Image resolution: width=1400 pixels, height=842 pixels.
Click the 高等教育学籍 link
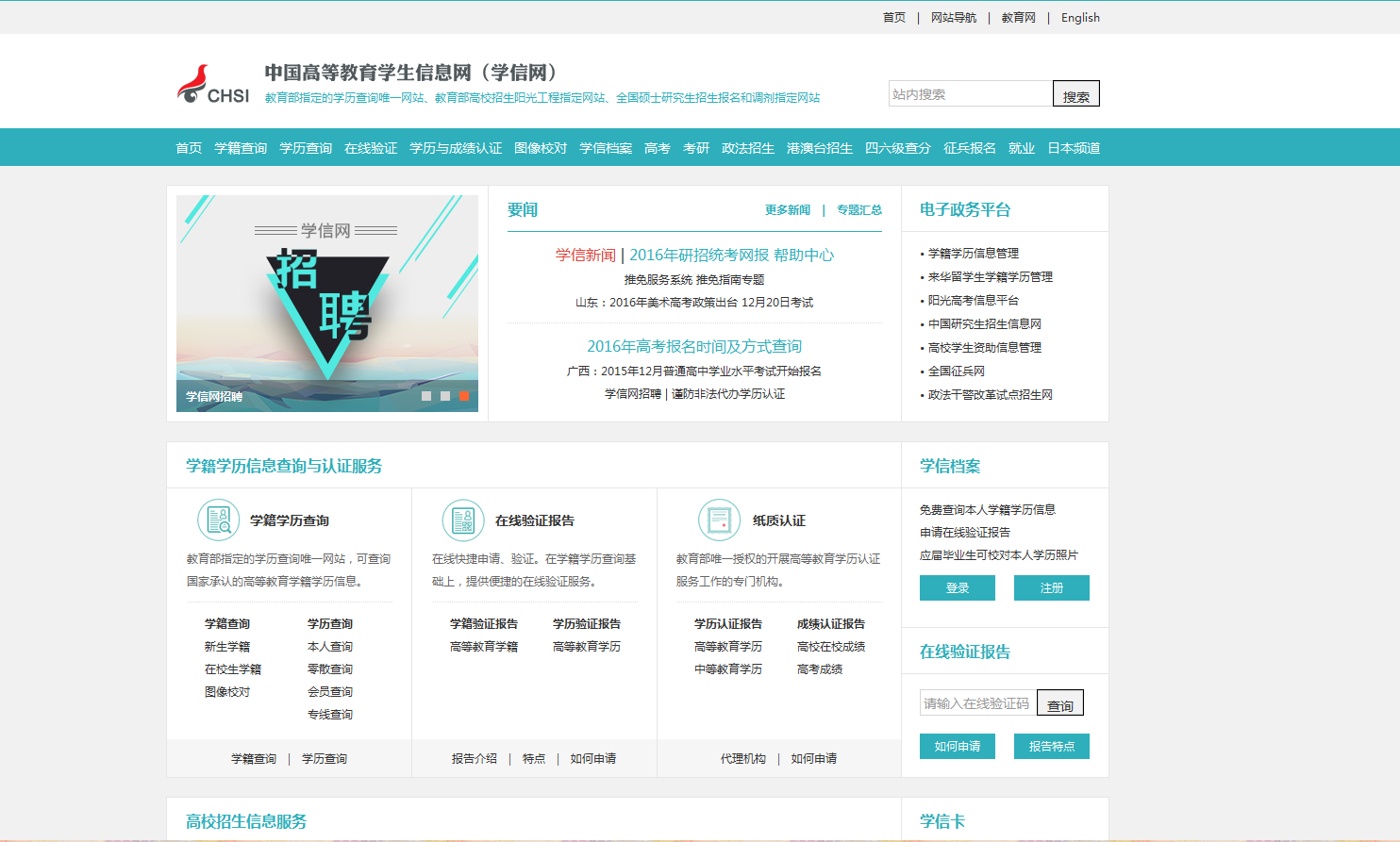(x=484, y=646)
